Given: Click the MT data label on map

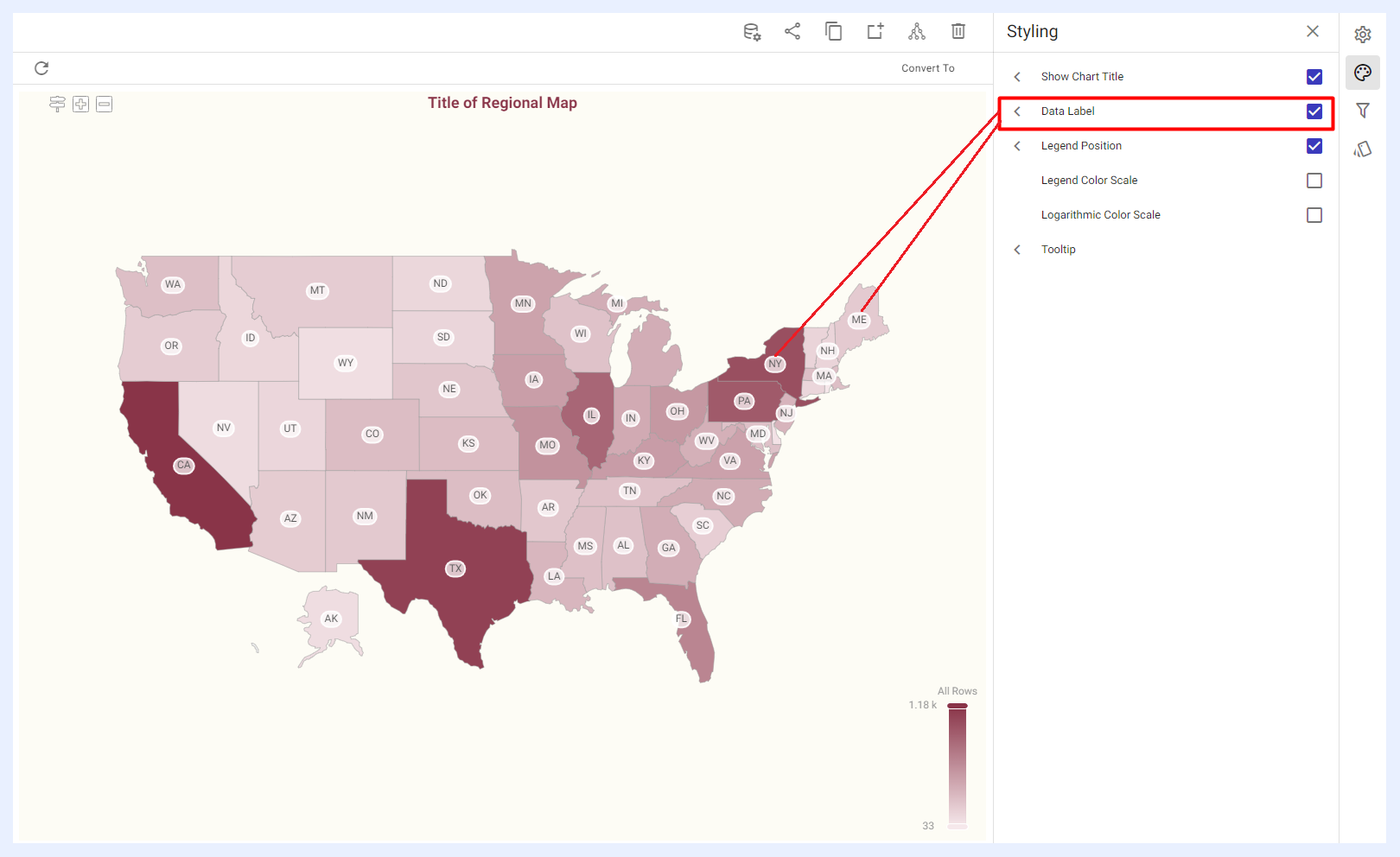Looking at the screenshot, I should 317,290.
